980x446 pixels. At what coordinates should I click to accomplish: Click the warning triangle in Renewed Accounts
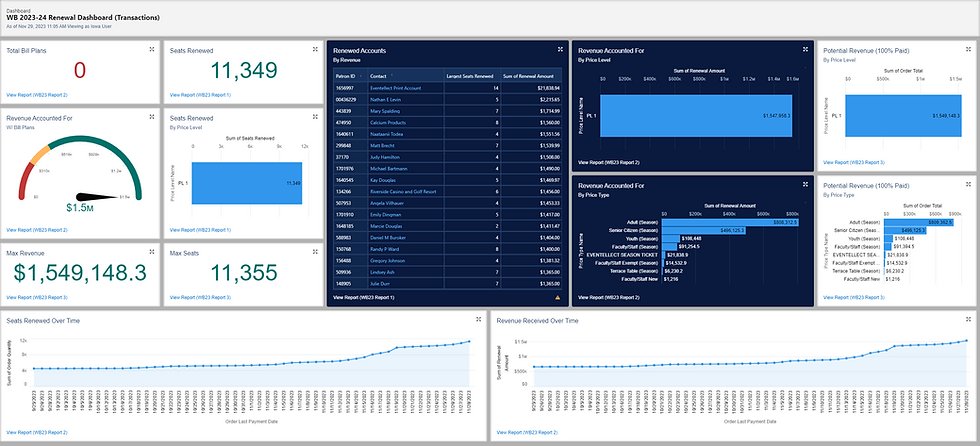[x=557, y=298]
